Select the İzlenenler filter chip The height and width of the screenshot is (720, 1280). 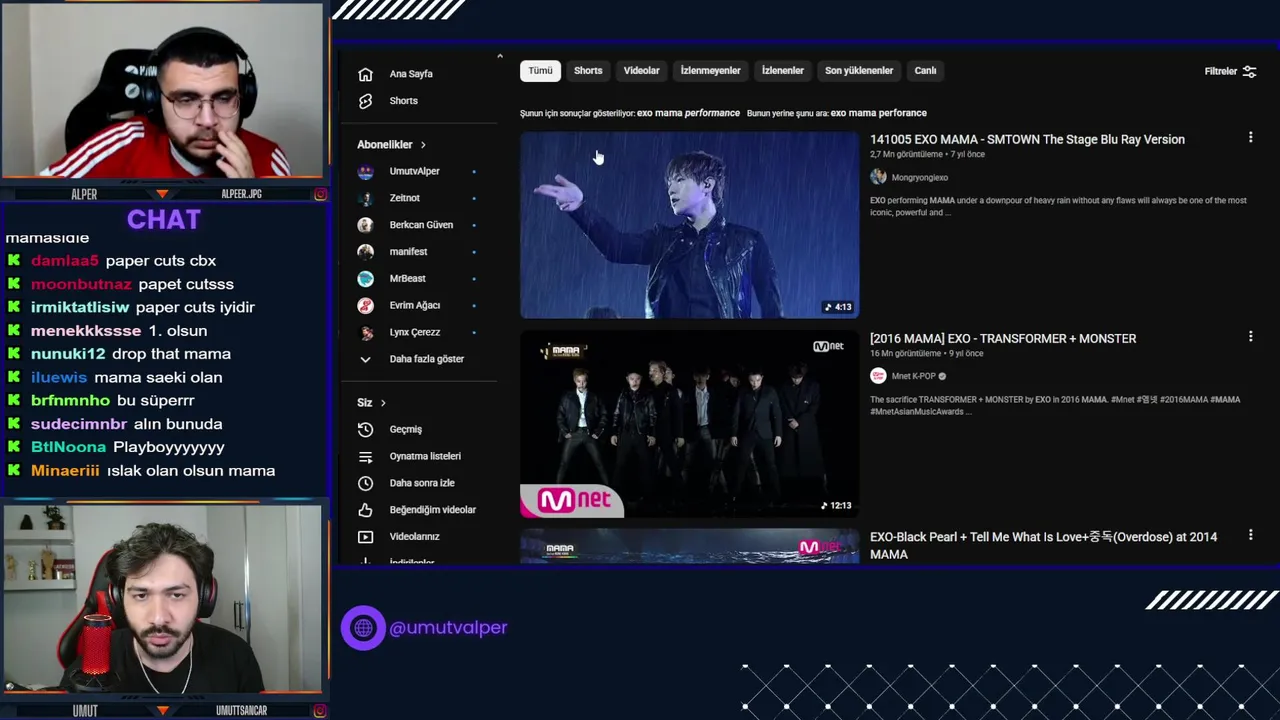782,71
